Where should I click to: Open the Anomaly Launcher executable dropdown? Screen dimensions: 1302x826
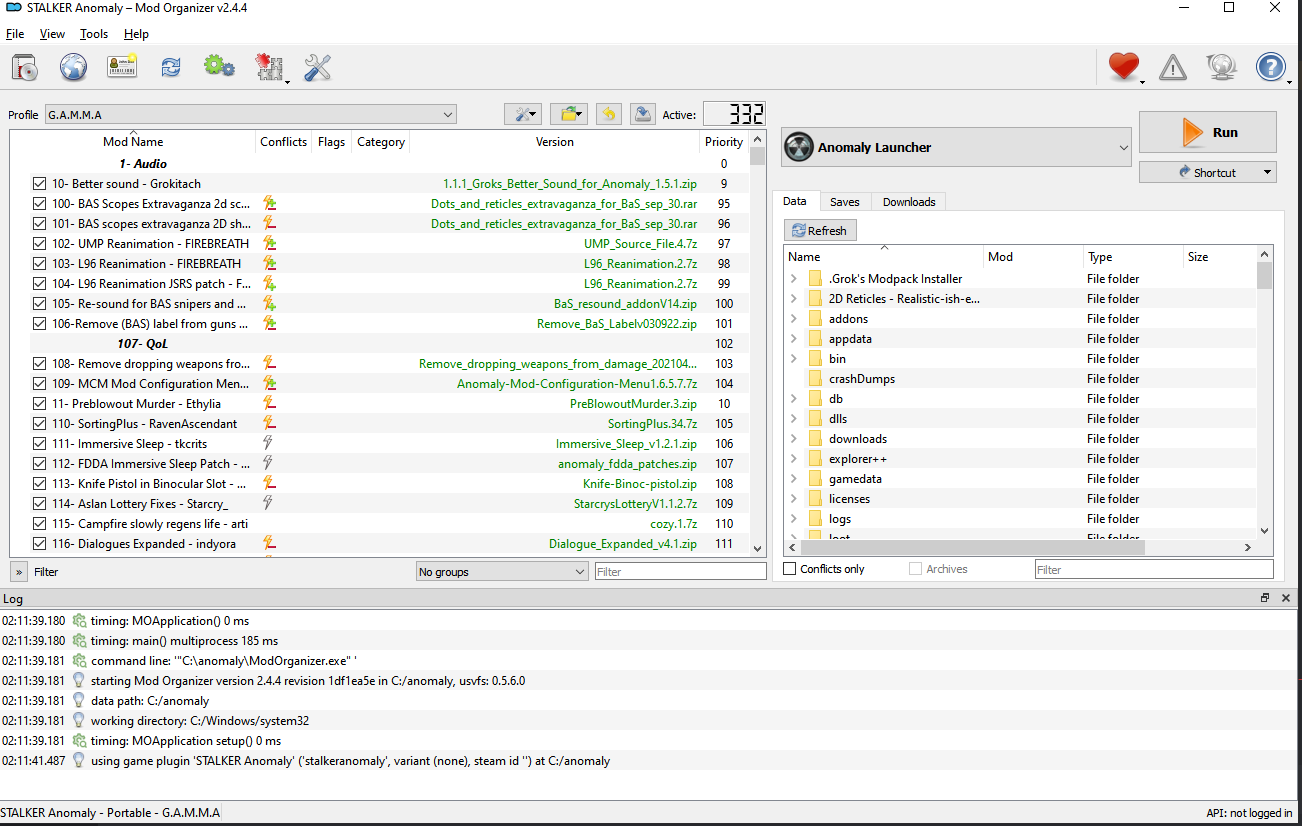coord(956,148)
